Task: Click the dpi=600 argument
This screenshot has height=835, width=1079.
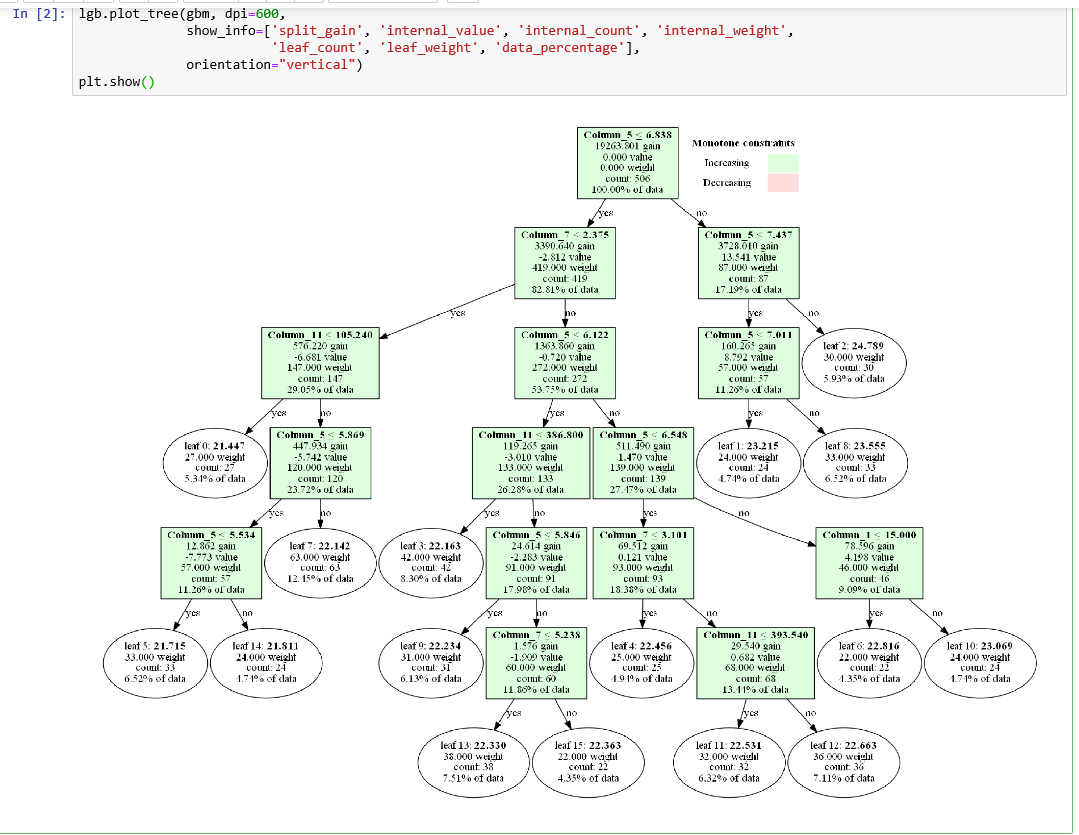Action: click(252, 14)
